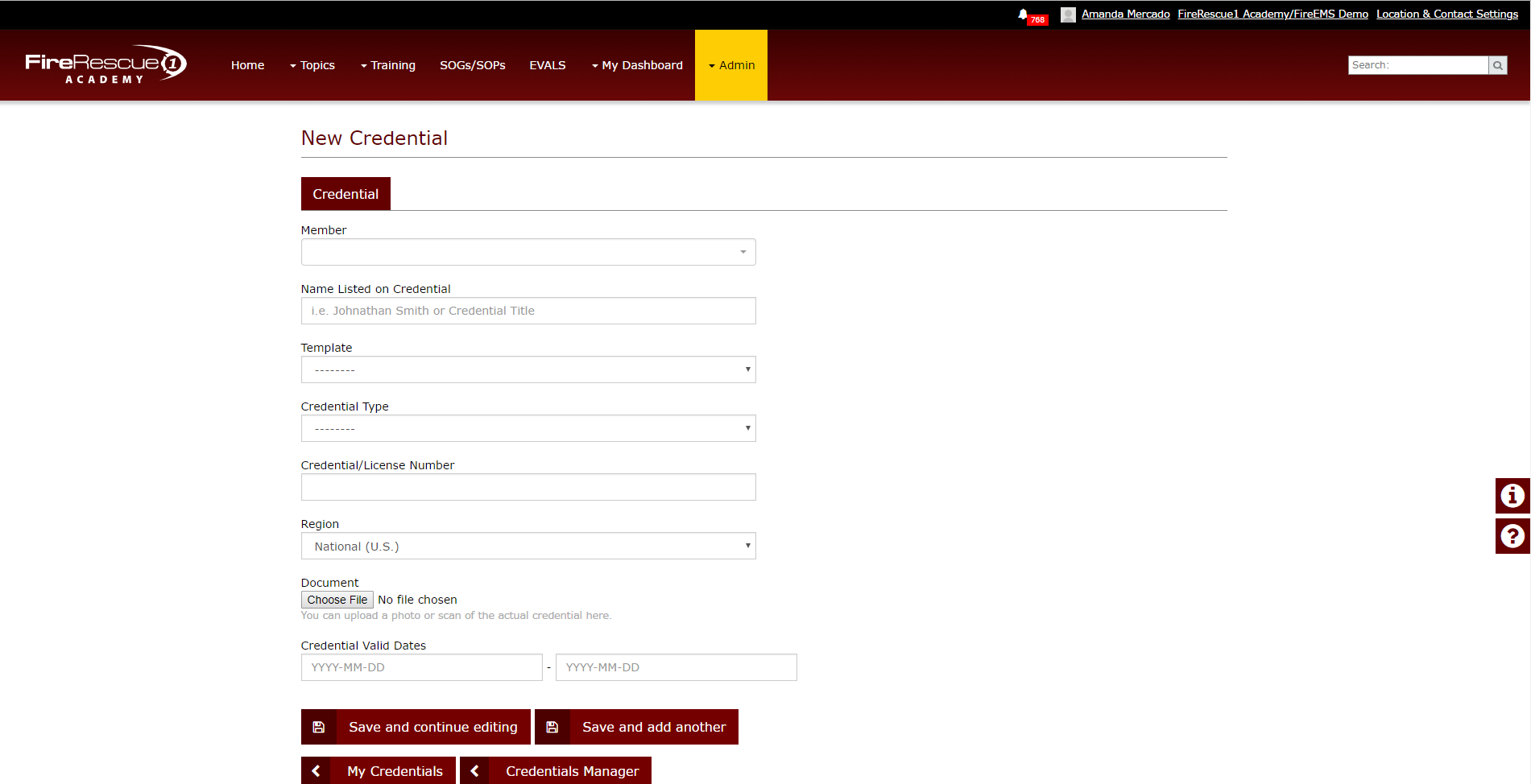This screenshot has height=784, width=1531.
Task: Click the floppy disk icon on Save and continue editing
Action: tap(319, 727)
